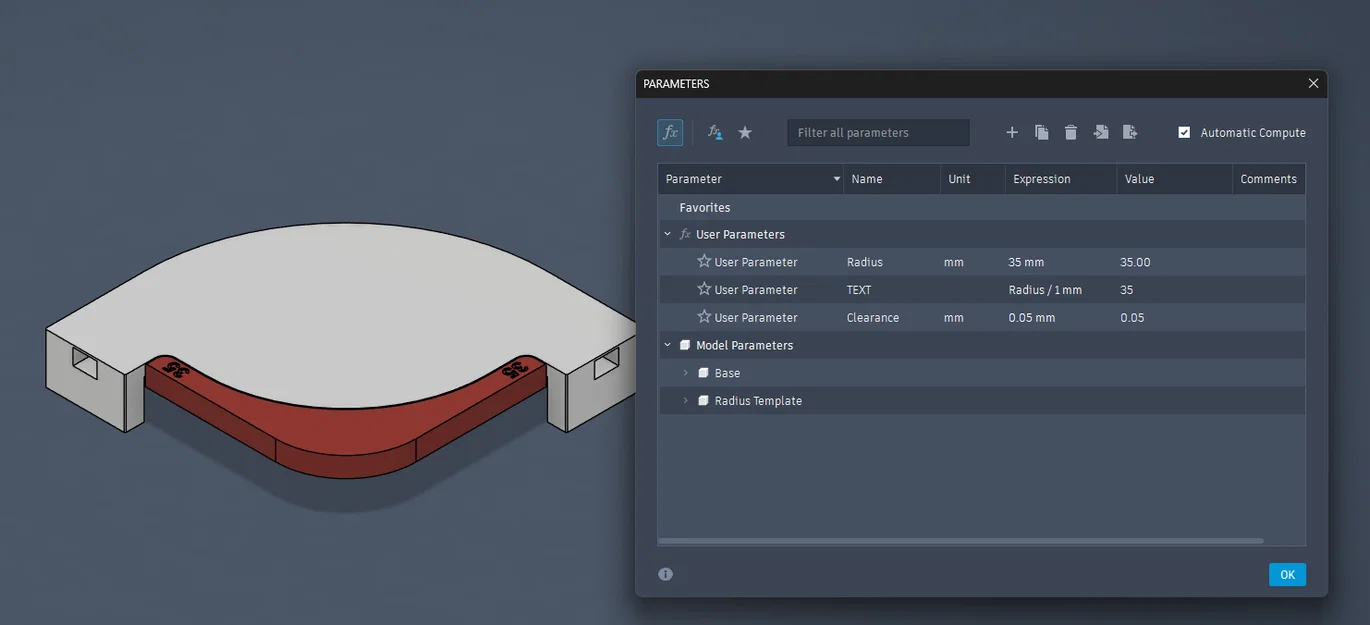Click the export parameters icon
Viewport: 1370px width, 625px height.
[1130, 132]
